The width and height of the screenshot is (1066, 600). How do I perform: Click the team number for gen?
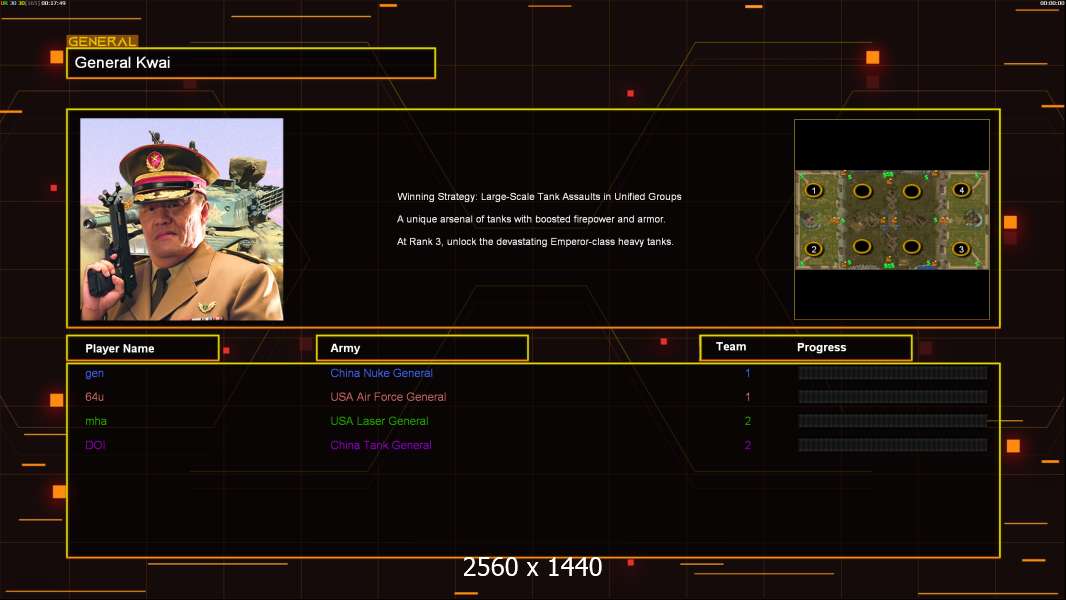pyautogui.click(x=747, y=373)
